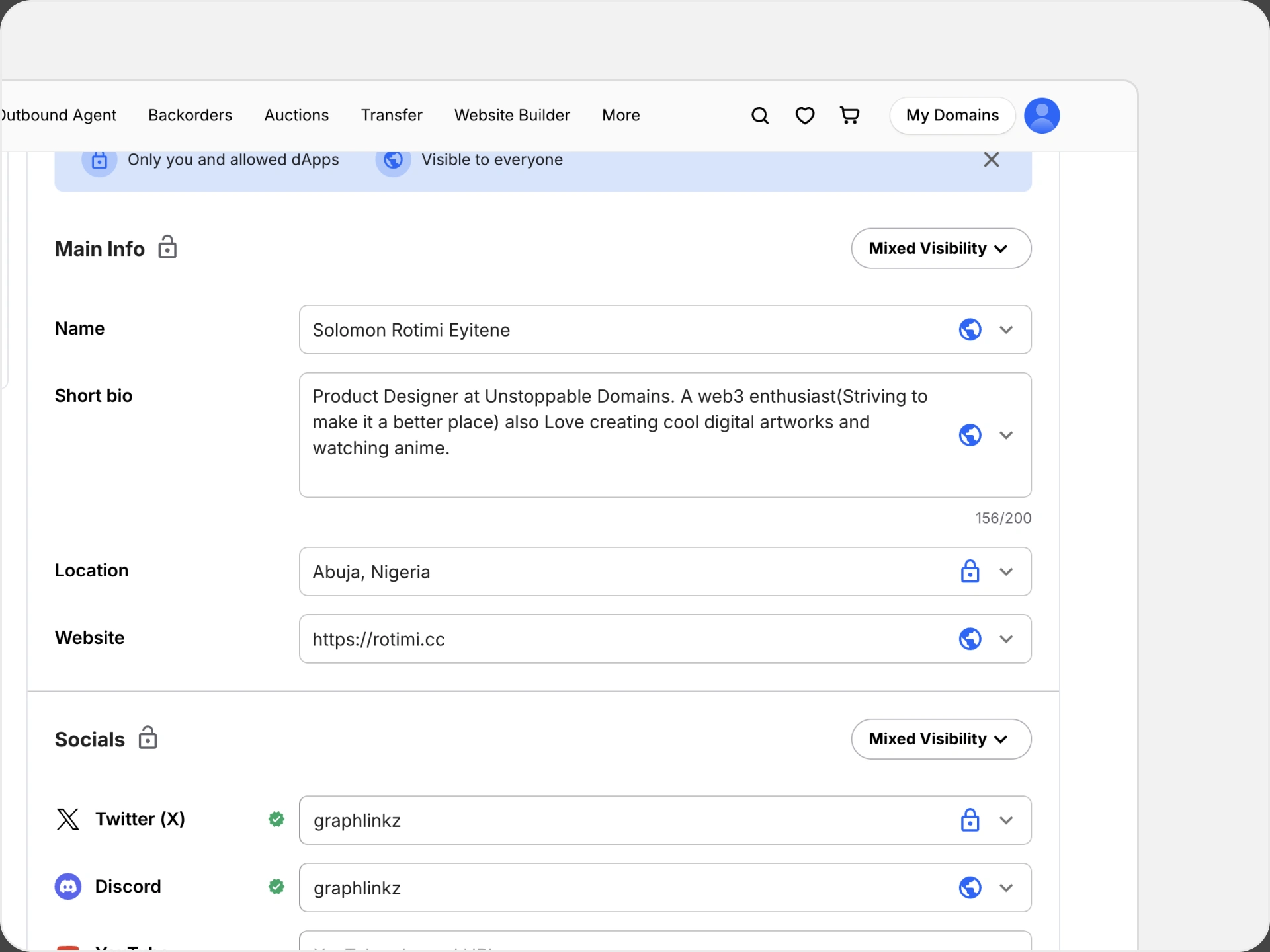Click the Short bio field label
This screenshot has width=1270, height=952.
(x=93, y=395)
